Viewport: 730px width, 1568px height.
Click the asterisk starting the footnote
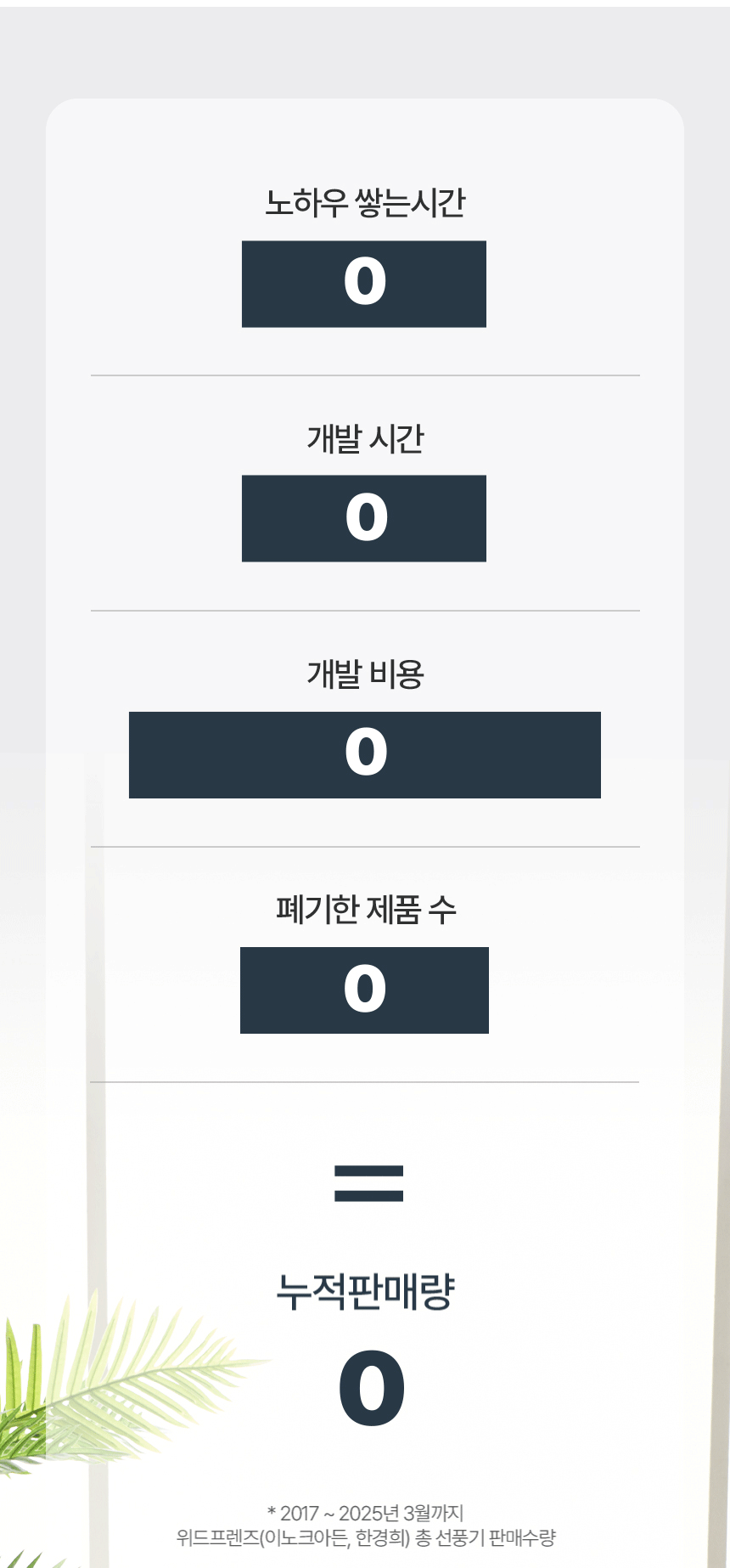tap(272, 1513)
